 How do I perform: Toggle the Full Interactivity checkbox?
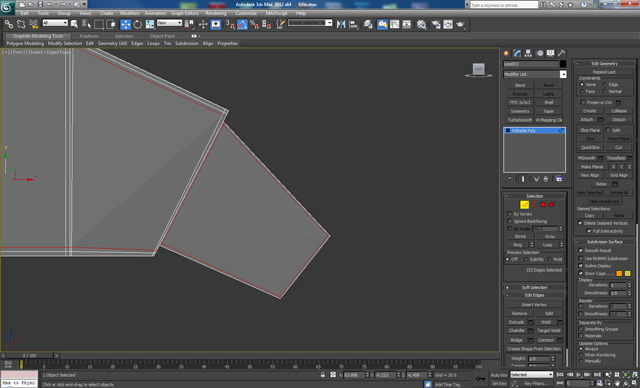point(589,231)
